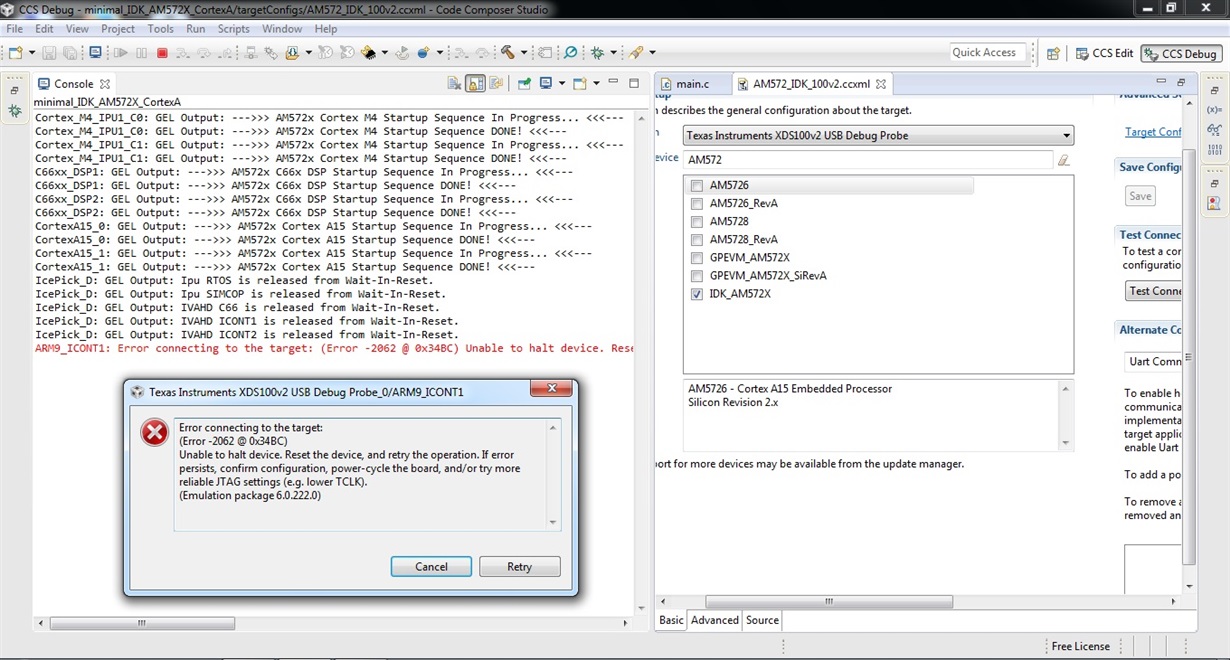
Task: Switch to the Source tab
Action: point(762,620)
